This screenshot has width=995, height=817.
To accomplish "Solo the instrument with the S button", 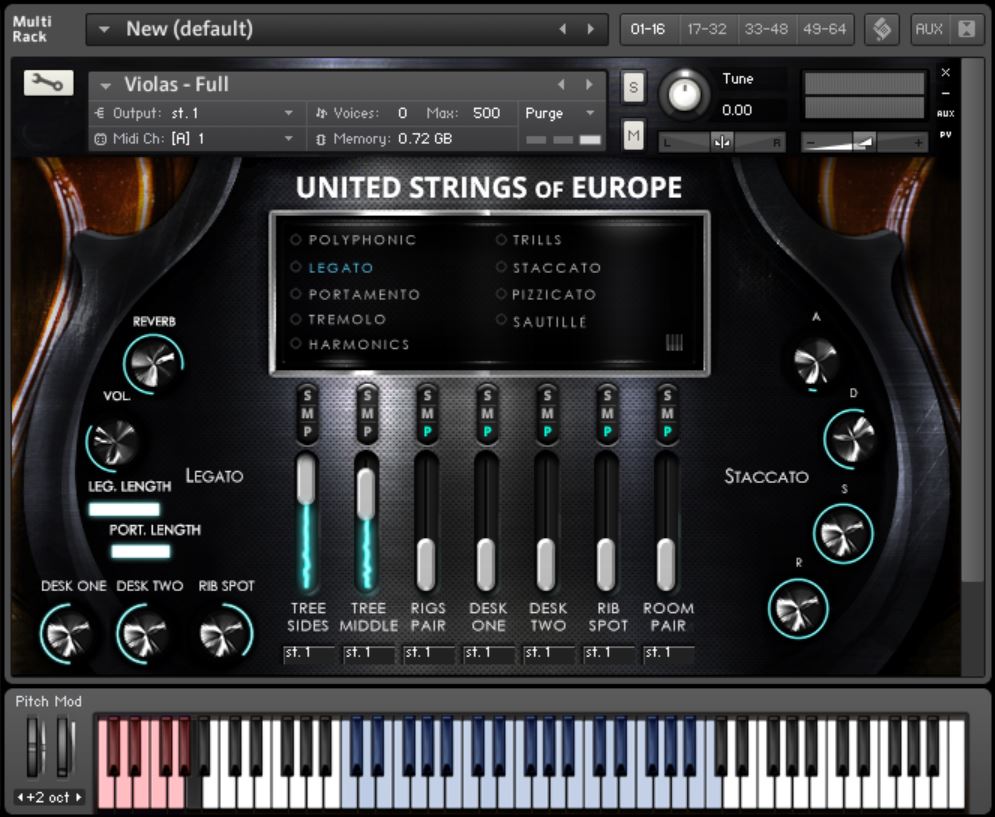I will (633, 87).
